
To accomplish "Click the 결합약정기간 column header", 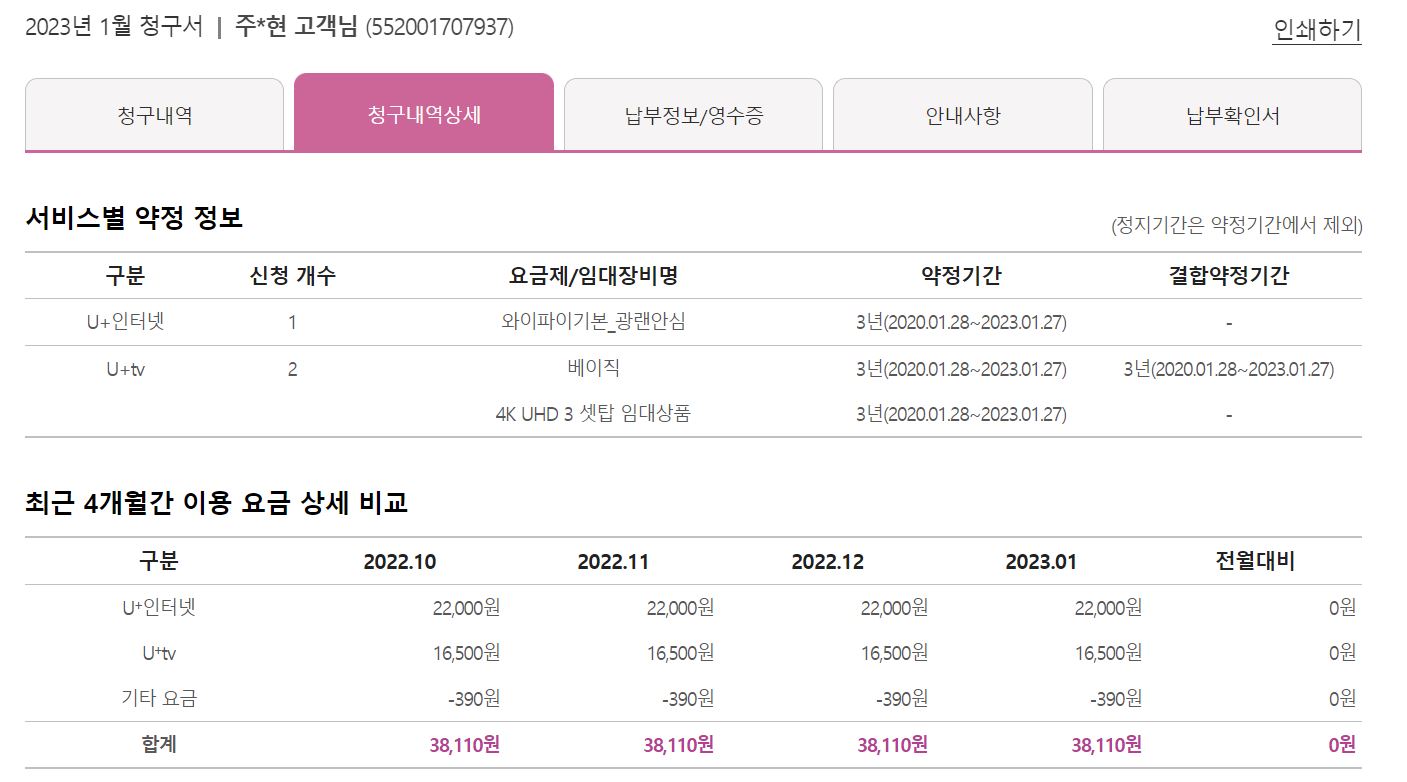I will (x=1228, y=276).
